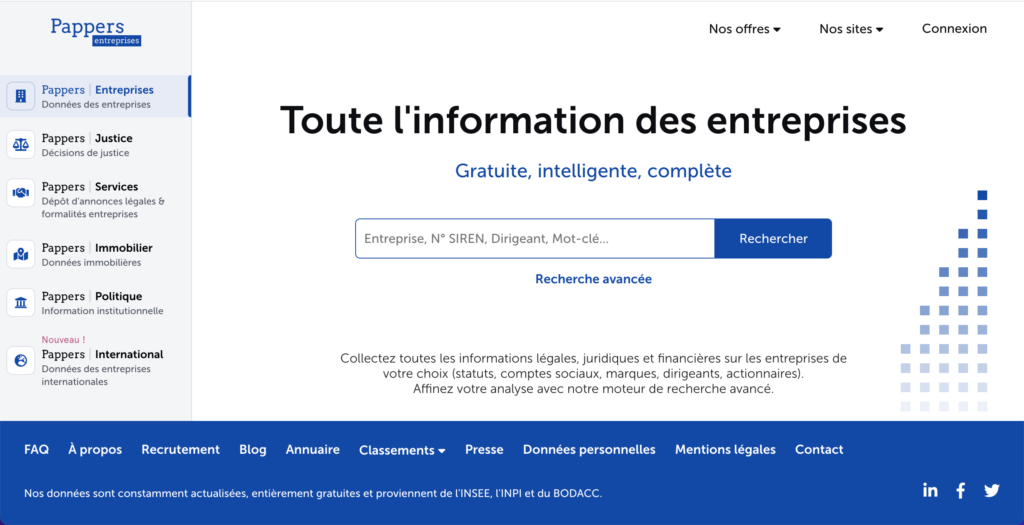Open the FAQ footer link
Screen dimensions: 1024x525
pos(36,450)
